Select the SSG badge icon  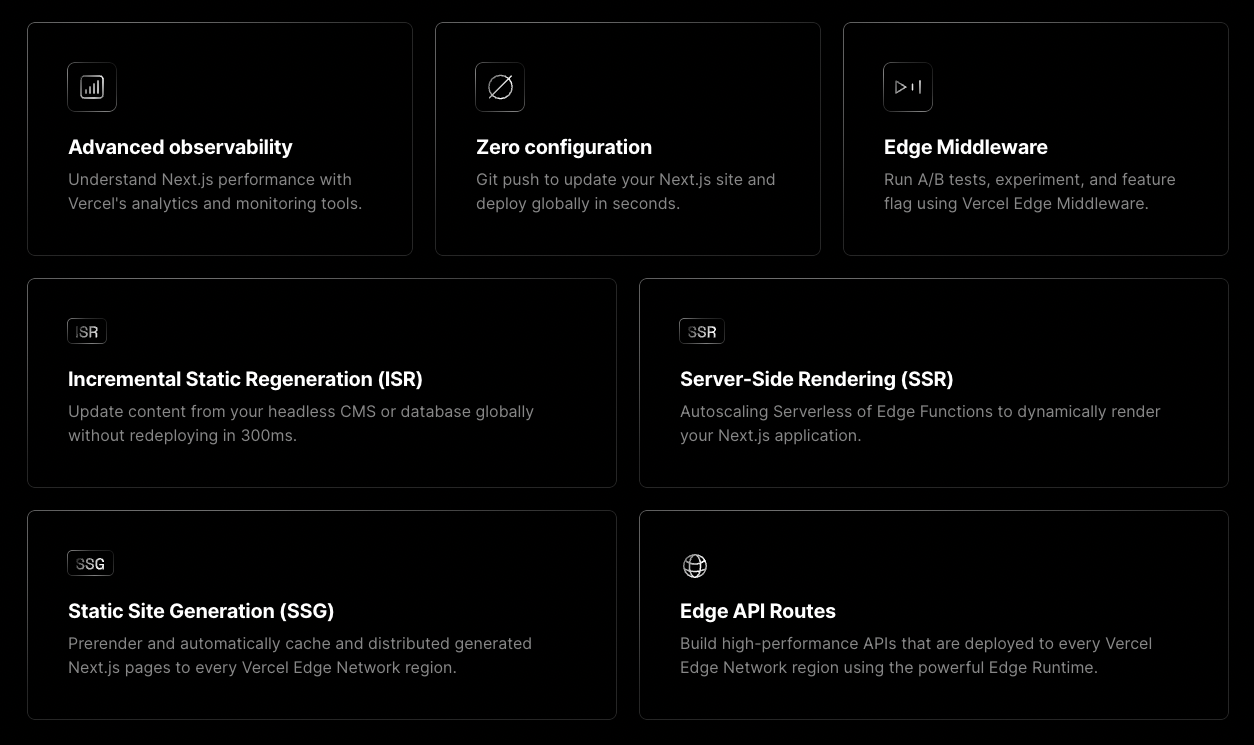click(90, 563)
